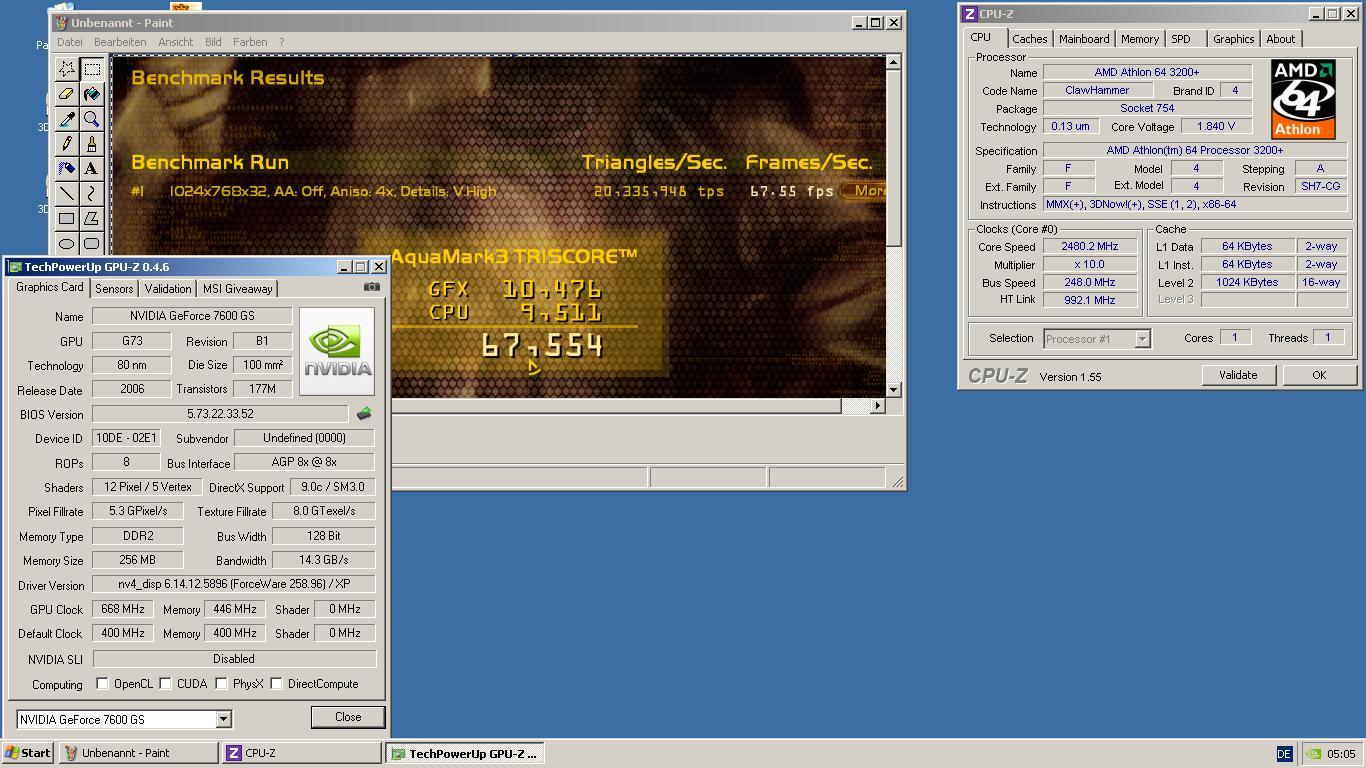The width and height of the screenshot is (1366, 768).
Task: Switch to the Mainboard tab in CPU-Z
Action: 1084,39
